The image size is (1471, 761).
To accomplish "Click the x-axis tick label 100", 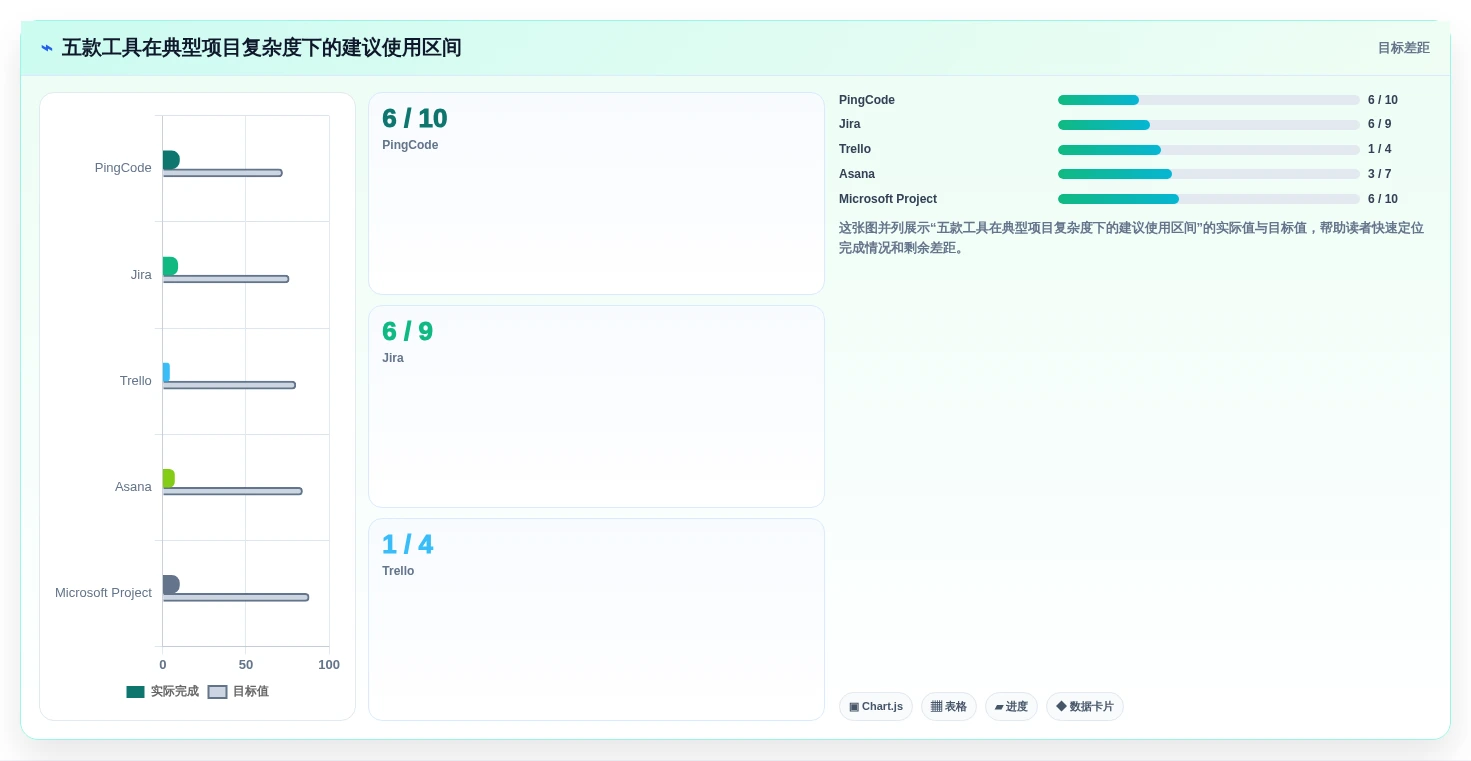I will point(329,665).
